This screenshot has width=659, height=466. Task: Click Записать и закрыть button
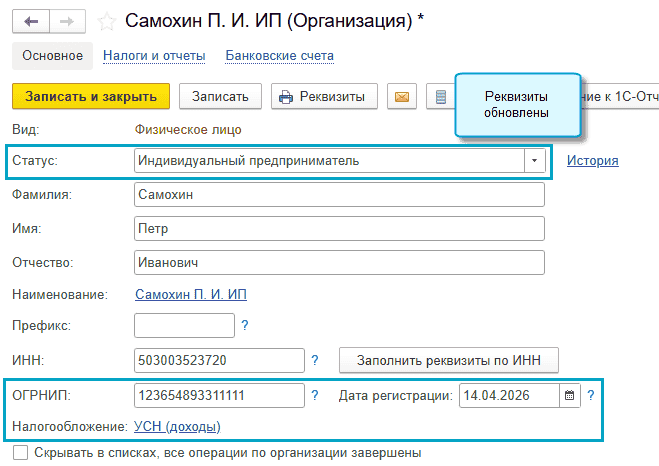click(91, 97)
